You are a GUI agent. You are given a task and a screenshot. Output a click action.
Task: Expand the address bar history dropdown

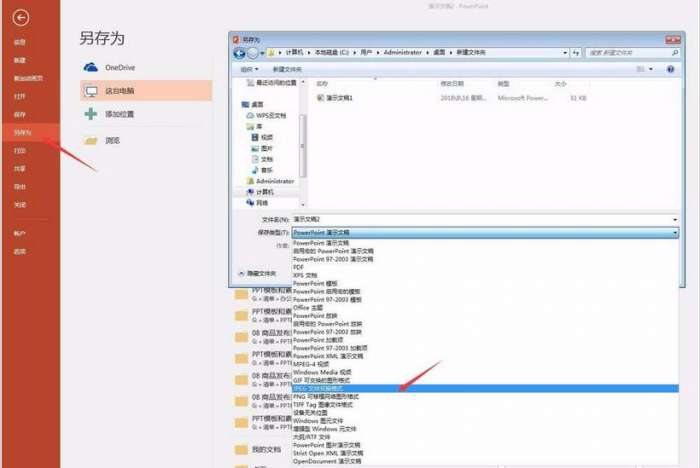click(565, 53)
